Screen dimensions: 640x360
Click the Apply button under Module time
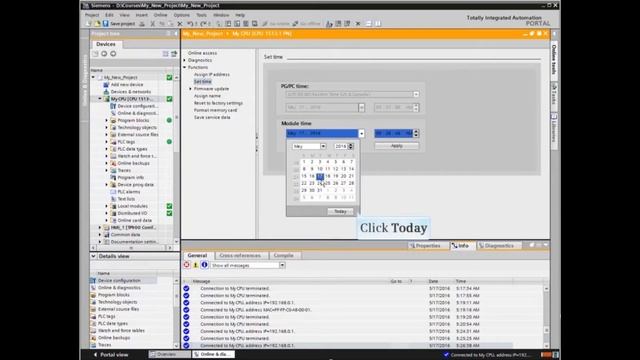coord(396,146)
